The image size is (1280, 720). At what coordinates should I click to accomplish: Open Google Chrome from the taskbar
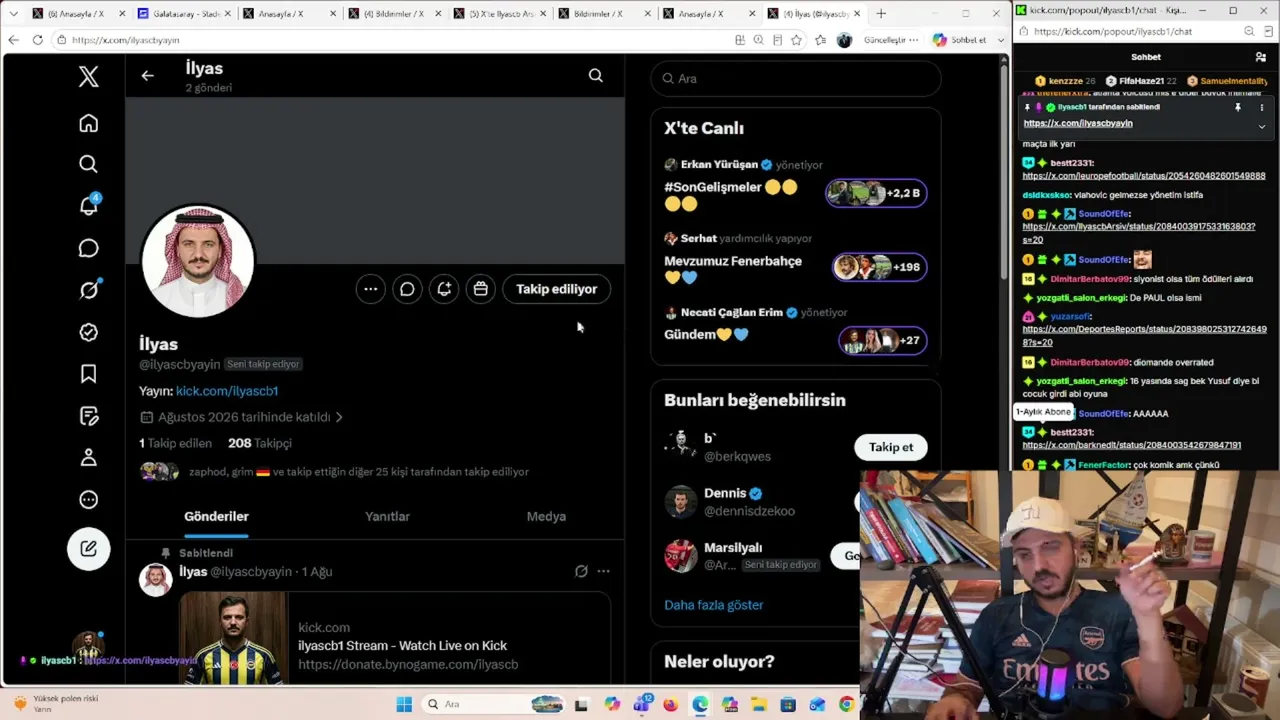(x=846, y=704)
